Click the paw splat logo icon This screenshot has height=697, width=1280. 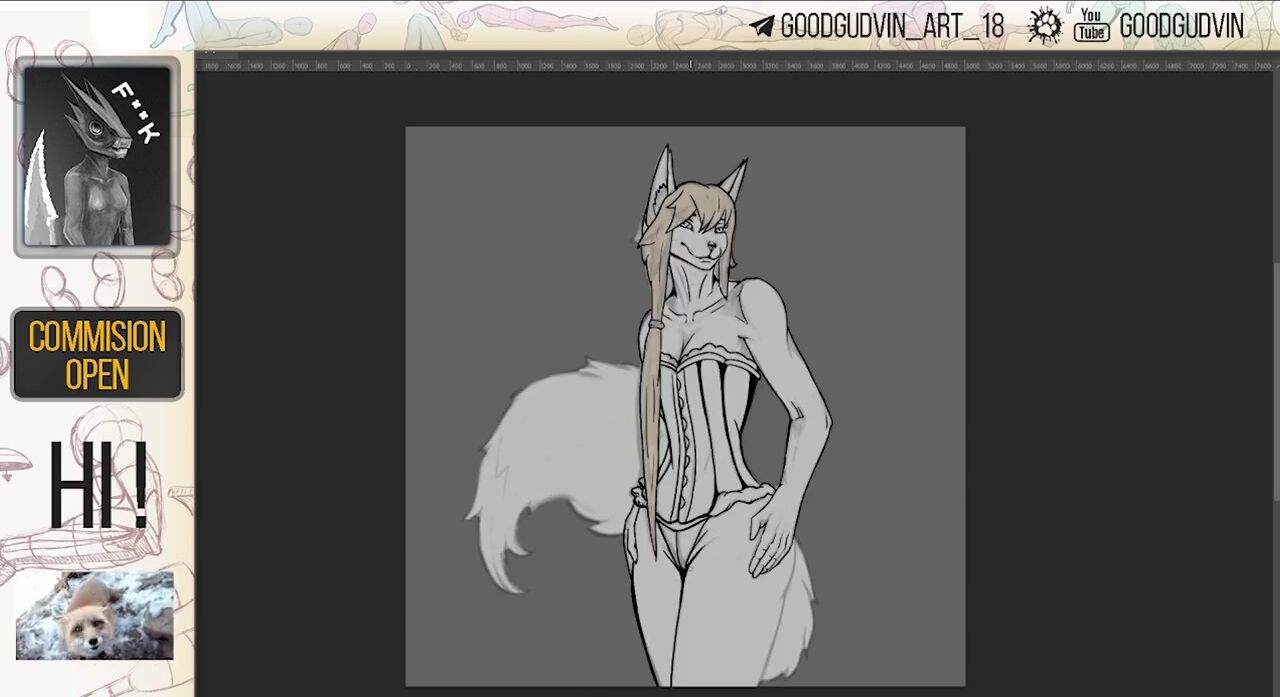coord(1045,26)
